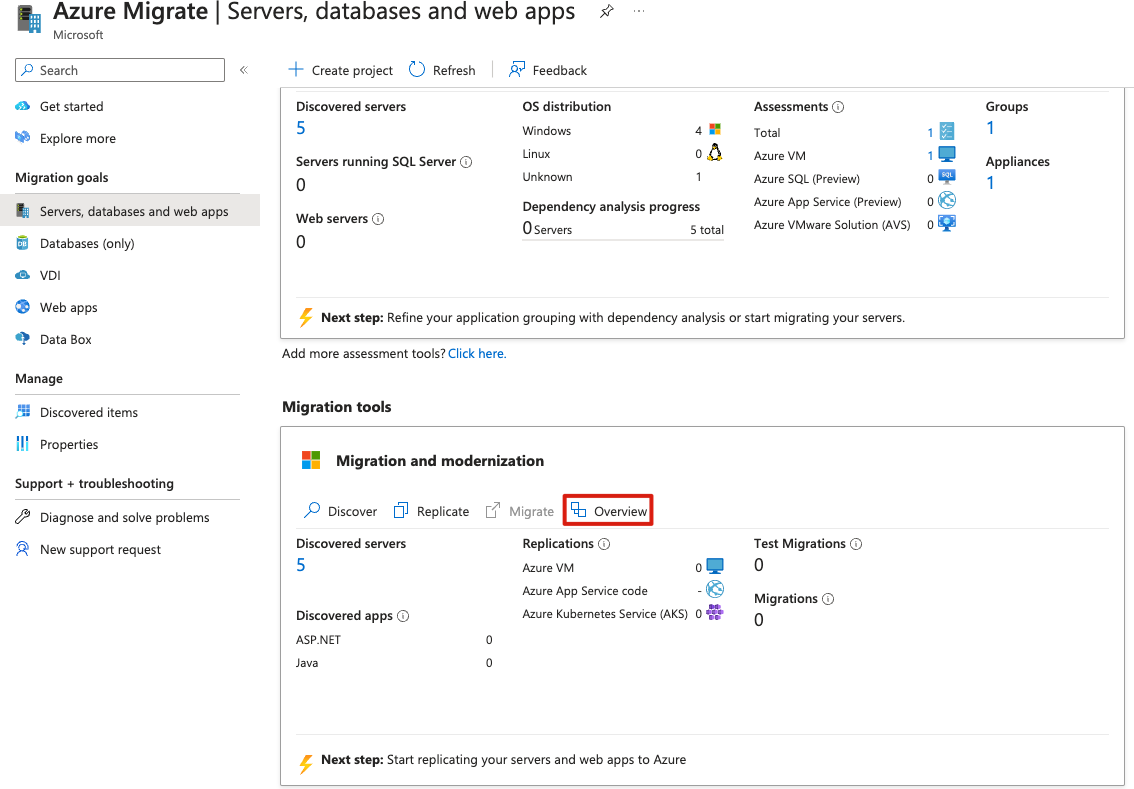Click the Total assessments checklist icon
The width and height of the screenshot is (1134, 789).
click(x=947, y=131)
